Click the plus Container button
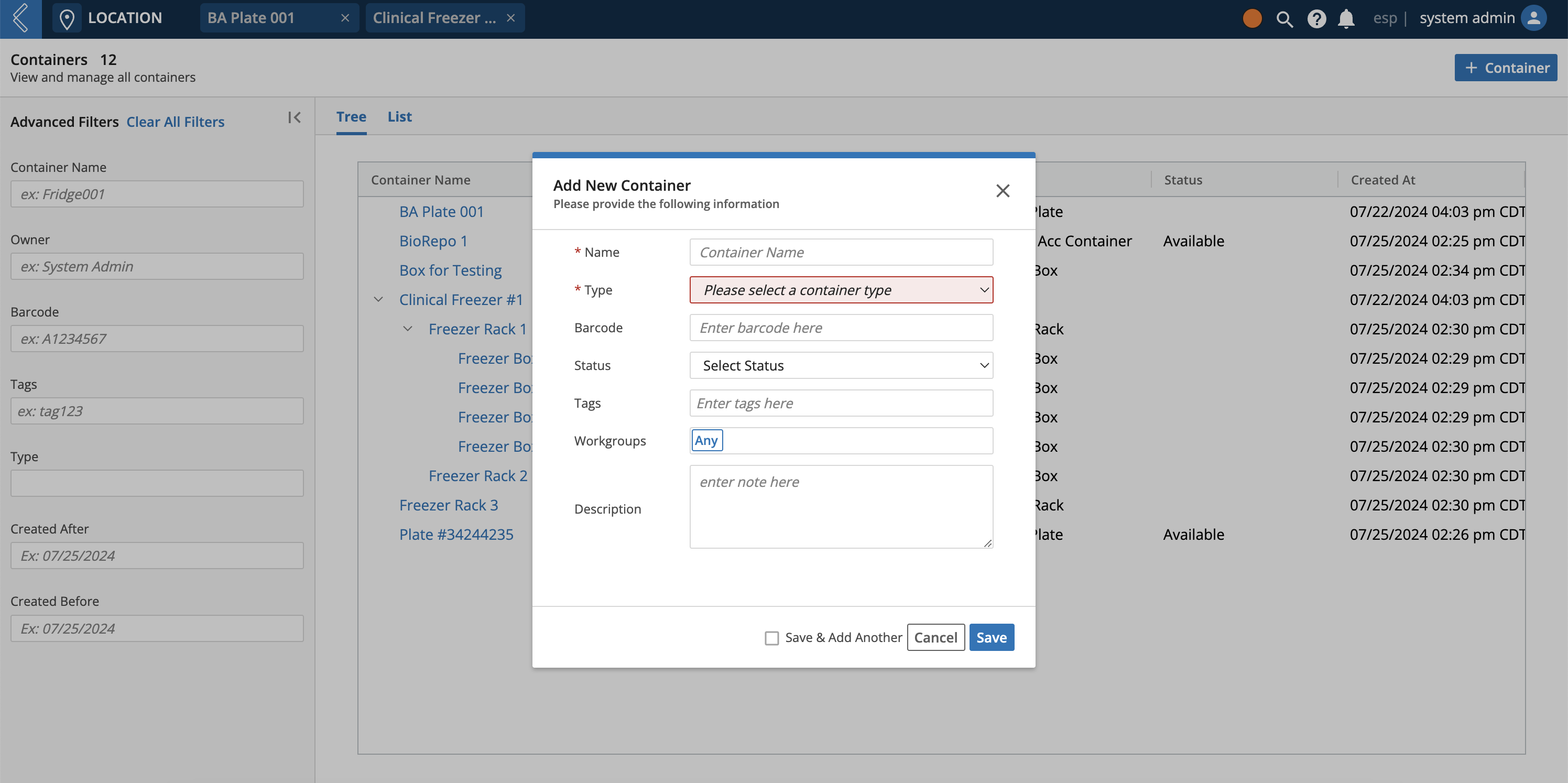The image size is (1568, 783). 1505,68
